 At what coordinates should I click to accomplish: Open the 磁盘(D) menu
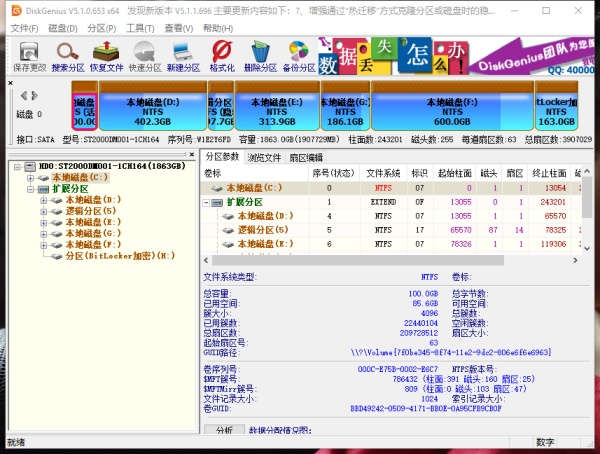point(63,28)
